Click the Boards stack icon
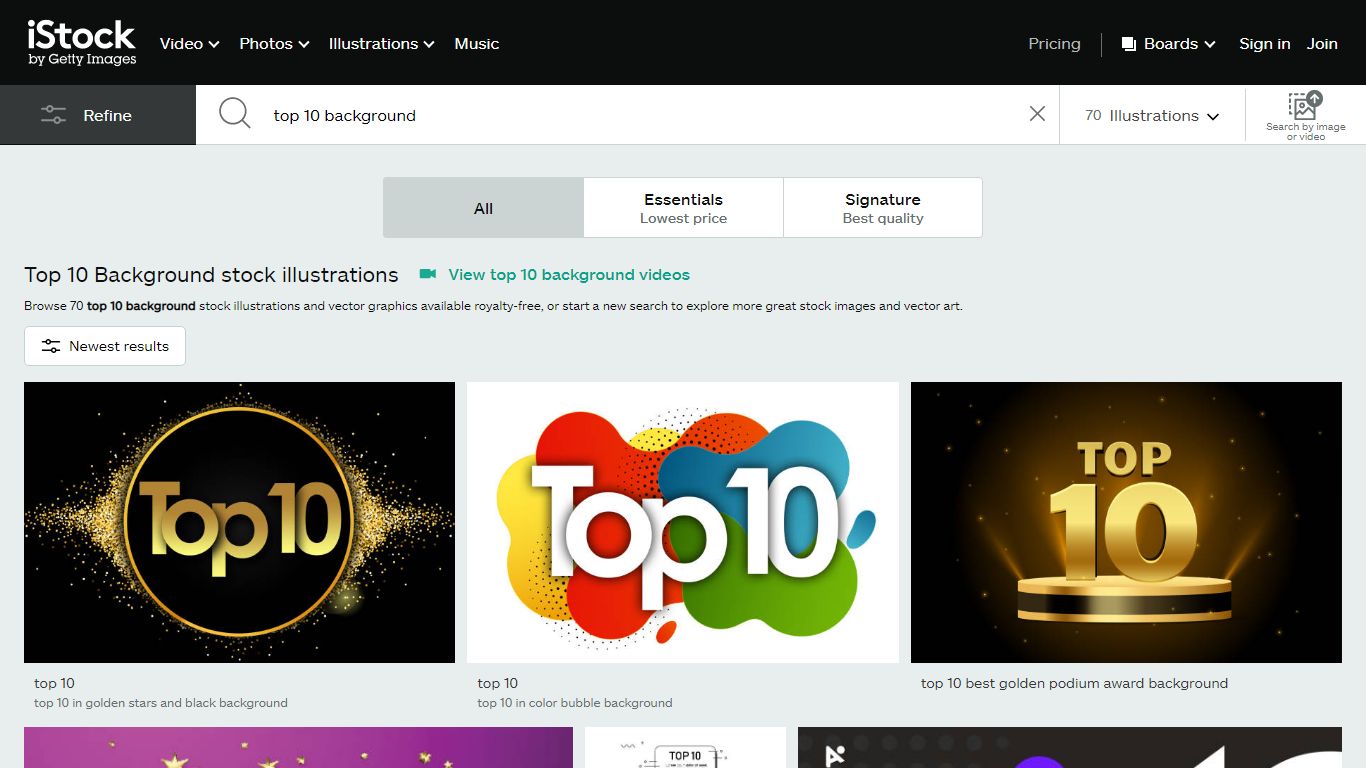Viewport: 1366px width, 768px height. tap(1129, 44)
